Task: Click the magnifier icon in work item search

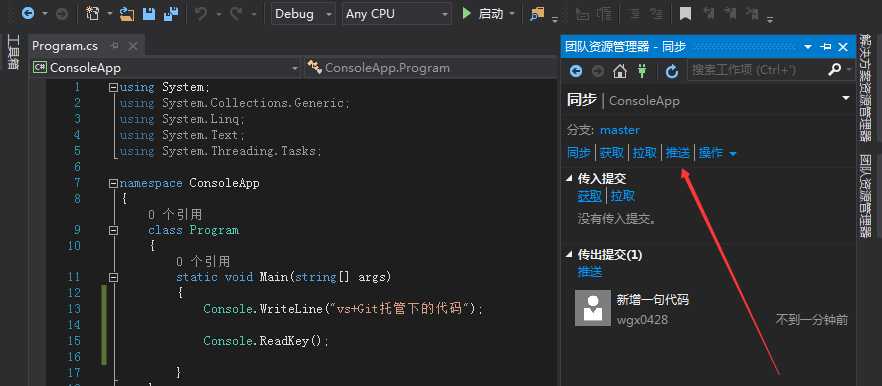Action: [835, 70]
